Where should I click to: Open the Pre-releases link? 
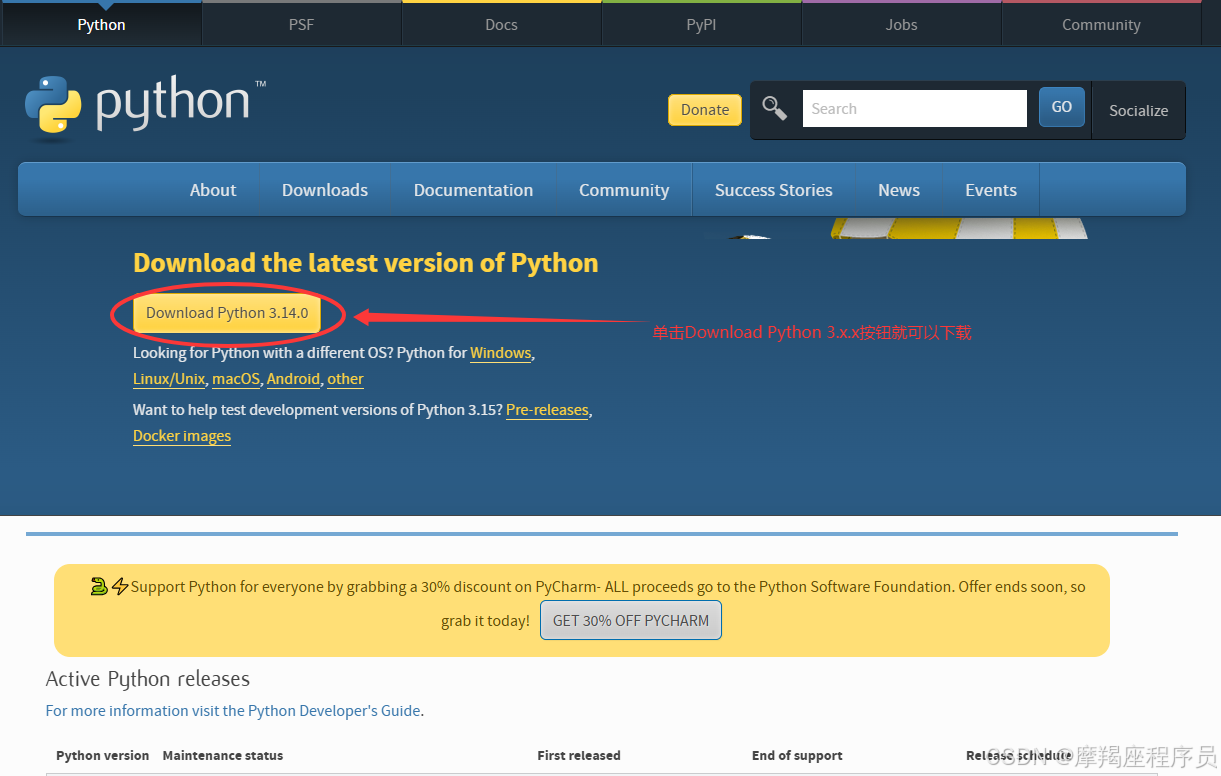[547, 410]
